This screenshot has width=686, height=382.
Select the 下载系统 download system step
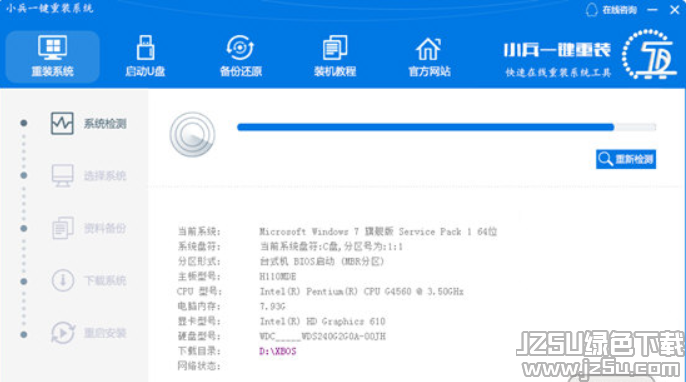pyautogui.click(x=89, y=280)
